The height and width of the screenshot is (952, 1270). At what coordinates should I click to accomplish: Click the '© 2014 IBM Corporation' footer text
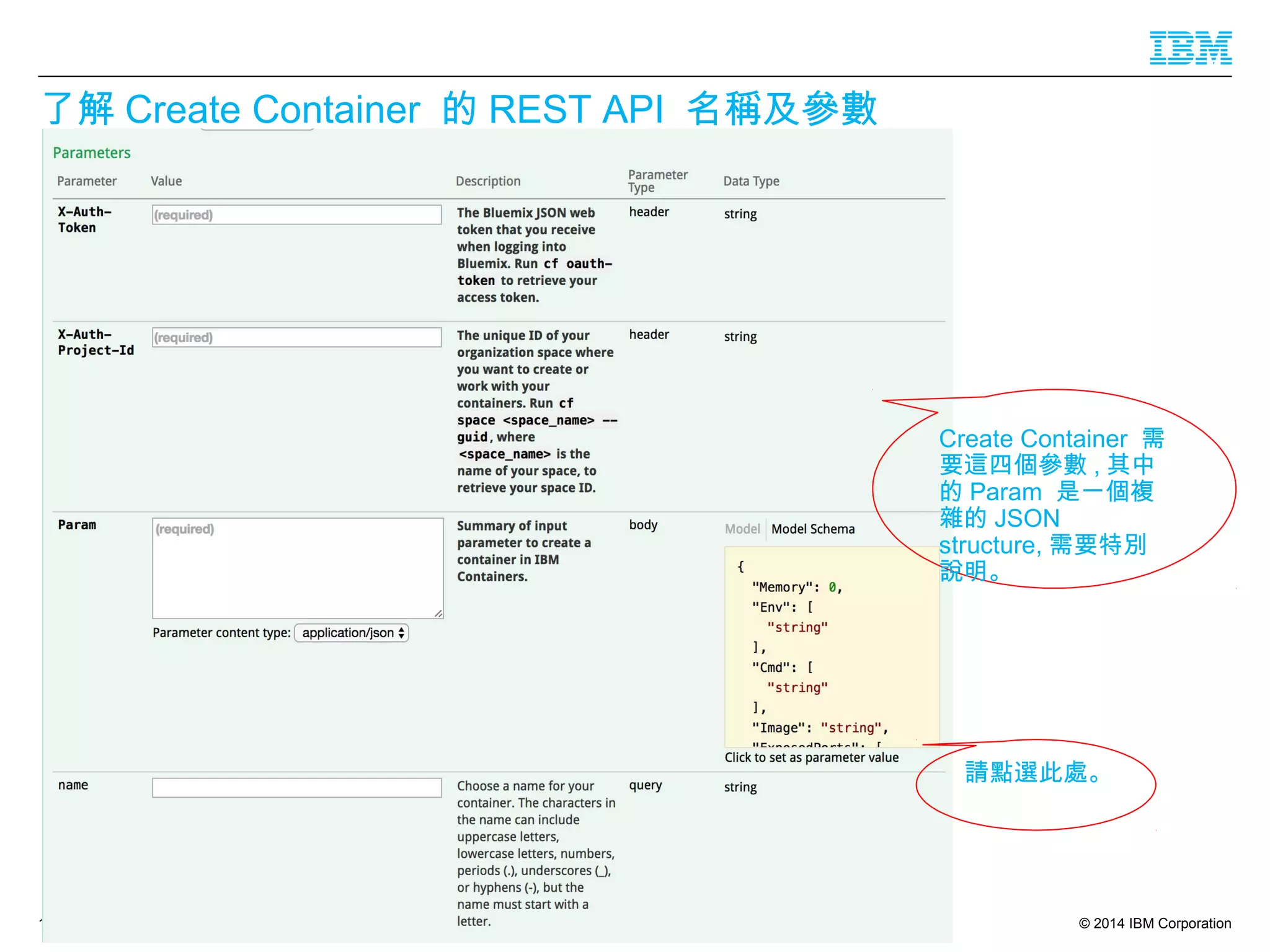[x=1155, y=923]
